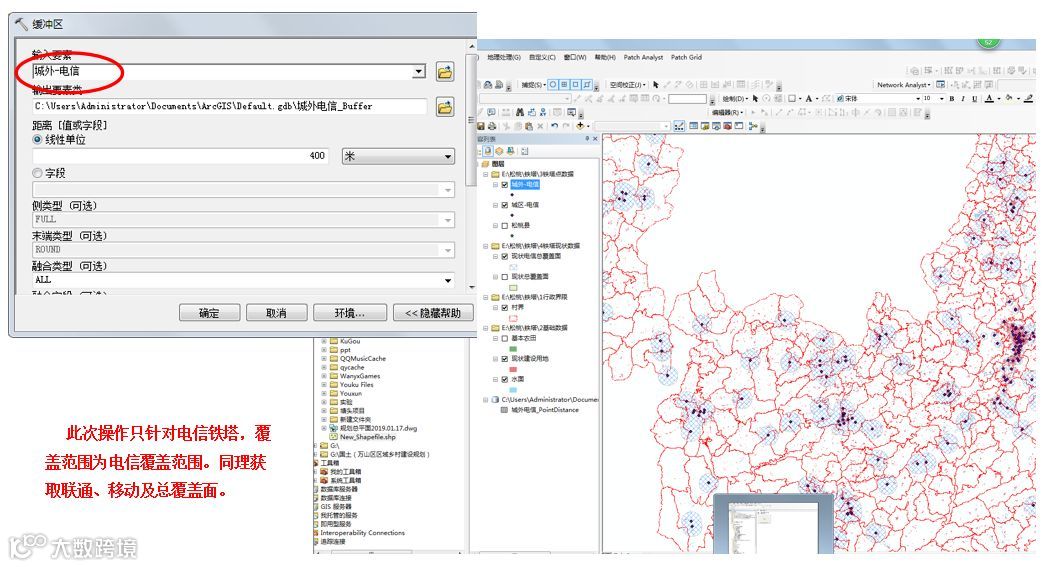Check the 现状总覆盖面 layer checkbox
The height and width of the screenshot is (567, 1055).
pyautogui.click(x=505, y=277)
